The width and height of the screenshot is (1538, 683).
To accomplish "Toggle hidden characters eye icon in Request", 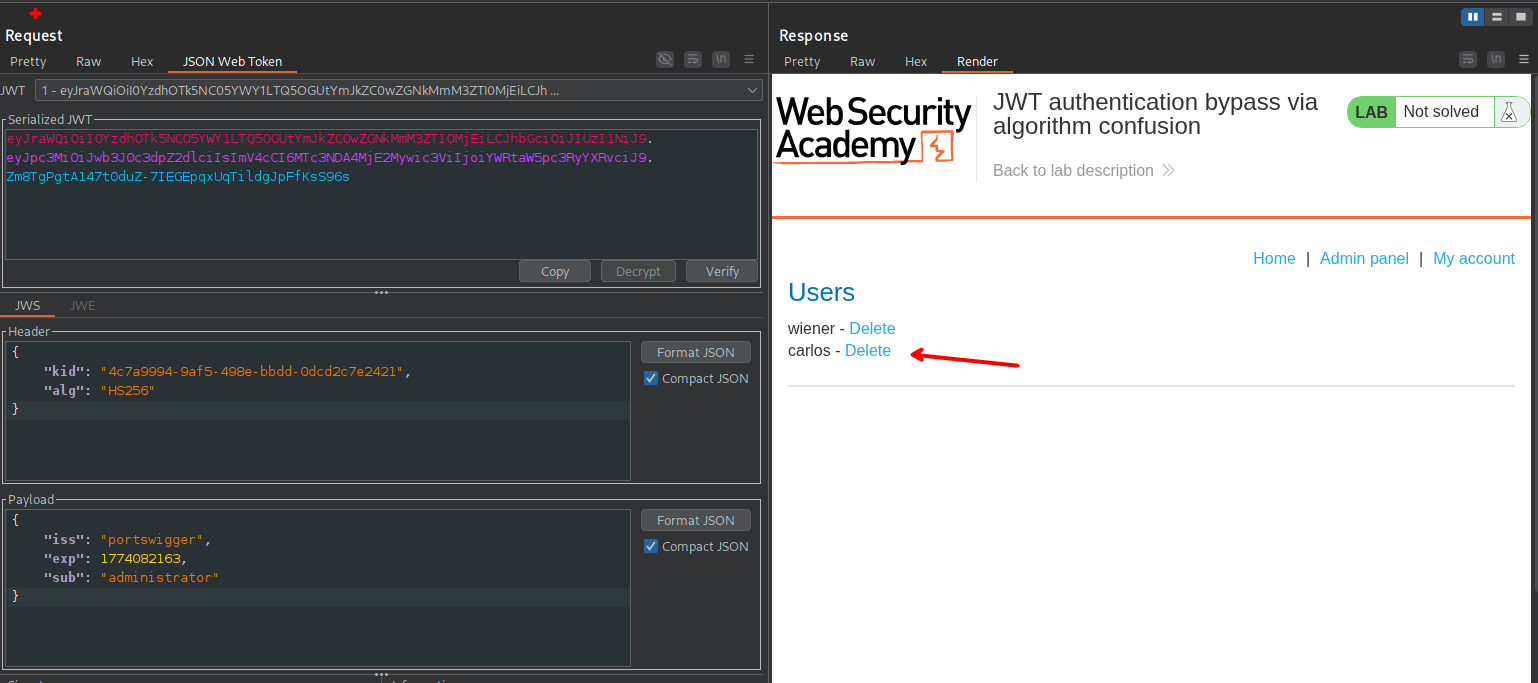I will pos(665,60).
